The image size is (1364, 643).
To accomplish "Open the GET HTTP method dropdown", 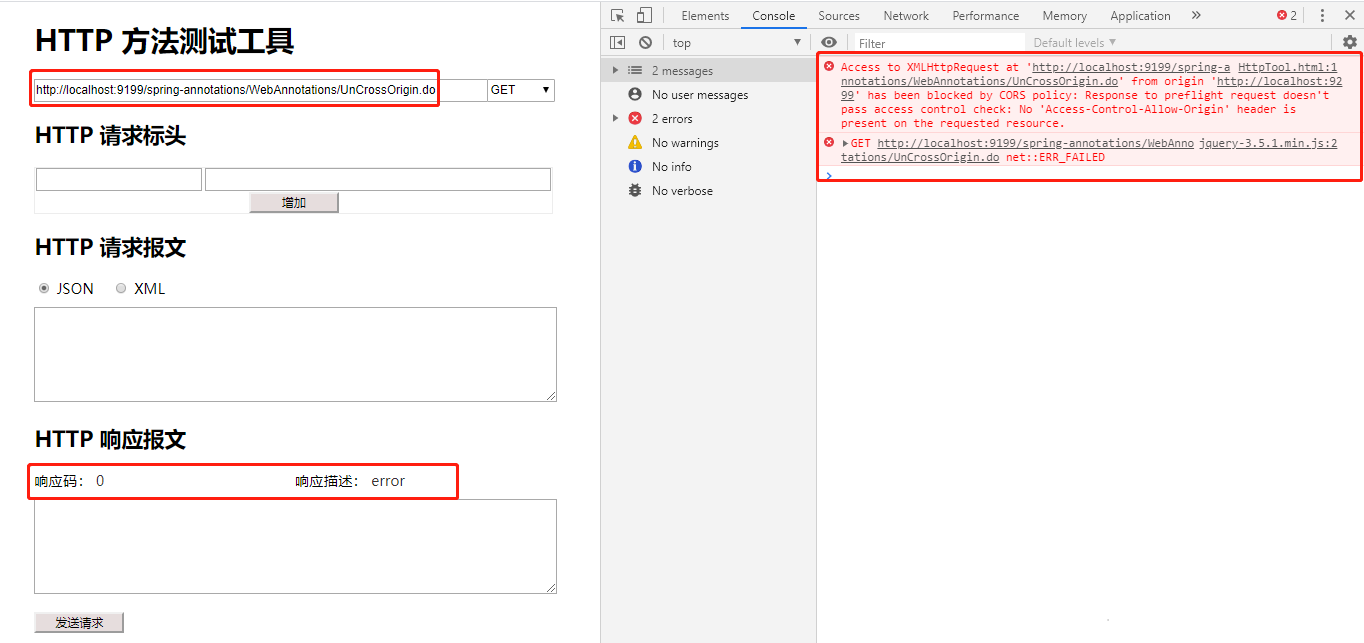I will 521,90.
